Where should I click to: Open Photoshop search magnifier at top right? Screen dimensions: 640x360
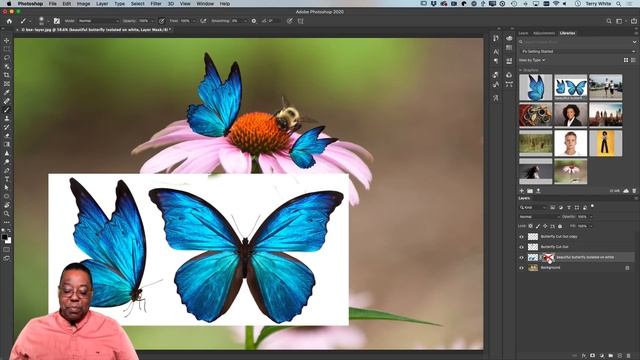click(609, 21)
